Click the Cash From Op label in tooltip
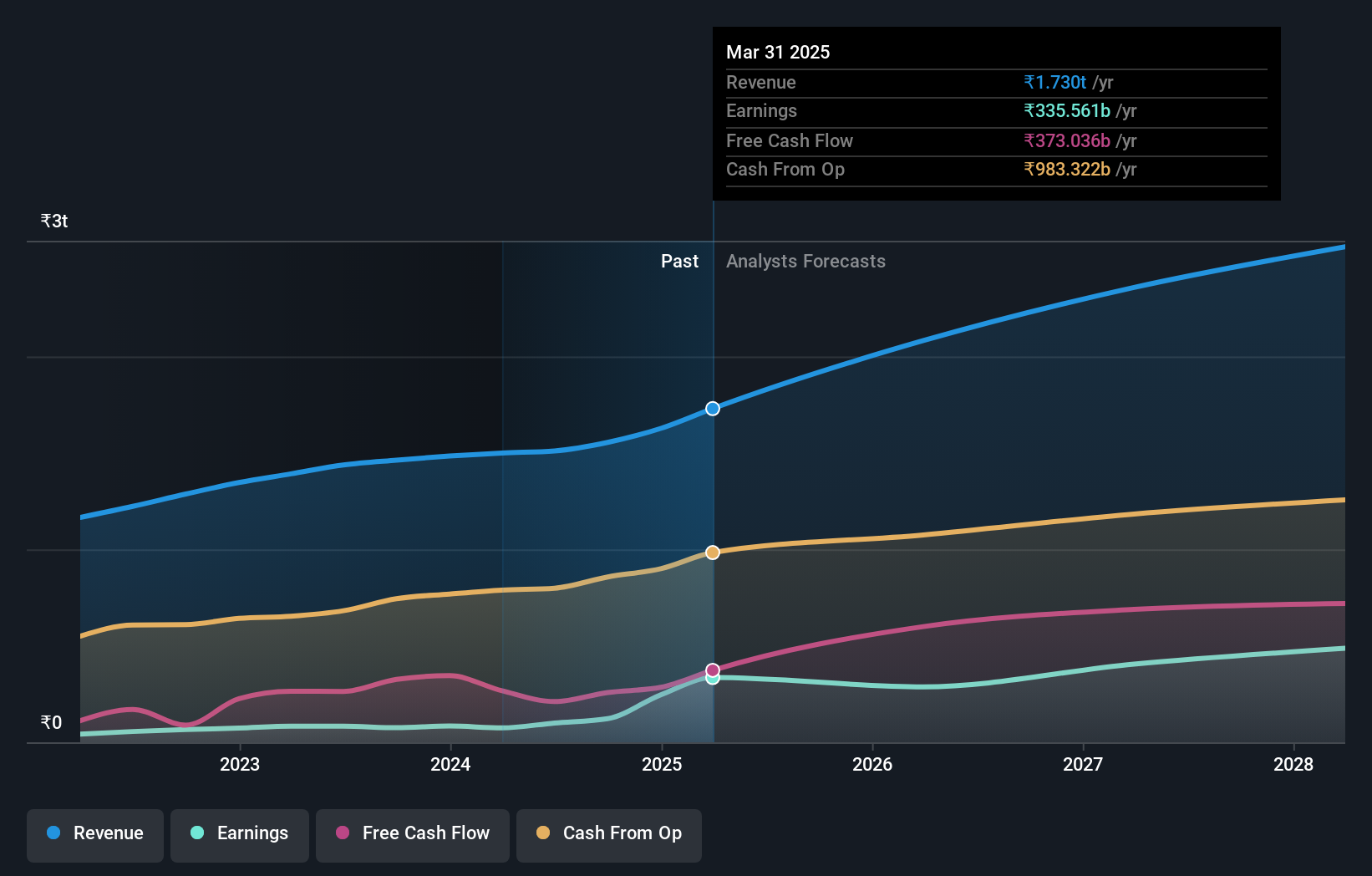This screenshot has height=876, width=1372. pyautogui.click(x=785, y=169)
